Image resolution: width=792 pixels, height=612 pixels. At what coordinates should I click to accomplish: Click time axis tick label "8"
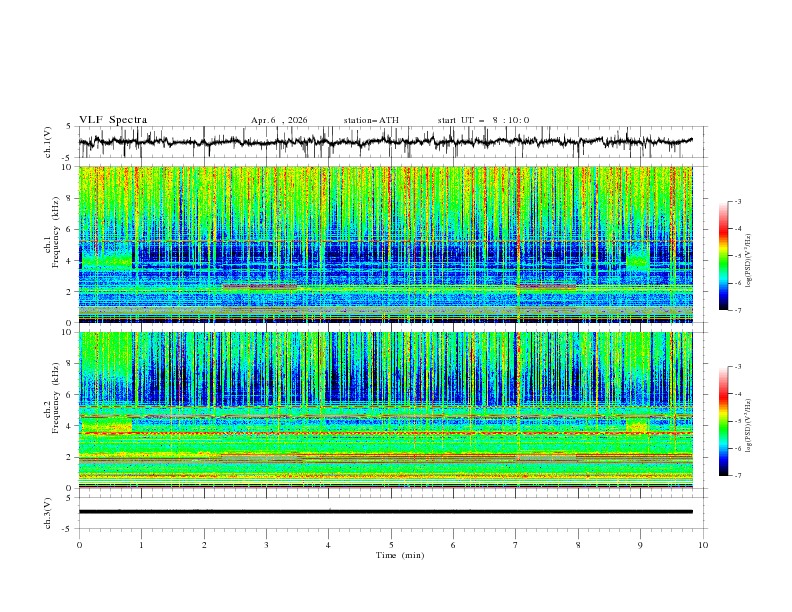click(x=578, y=545)
